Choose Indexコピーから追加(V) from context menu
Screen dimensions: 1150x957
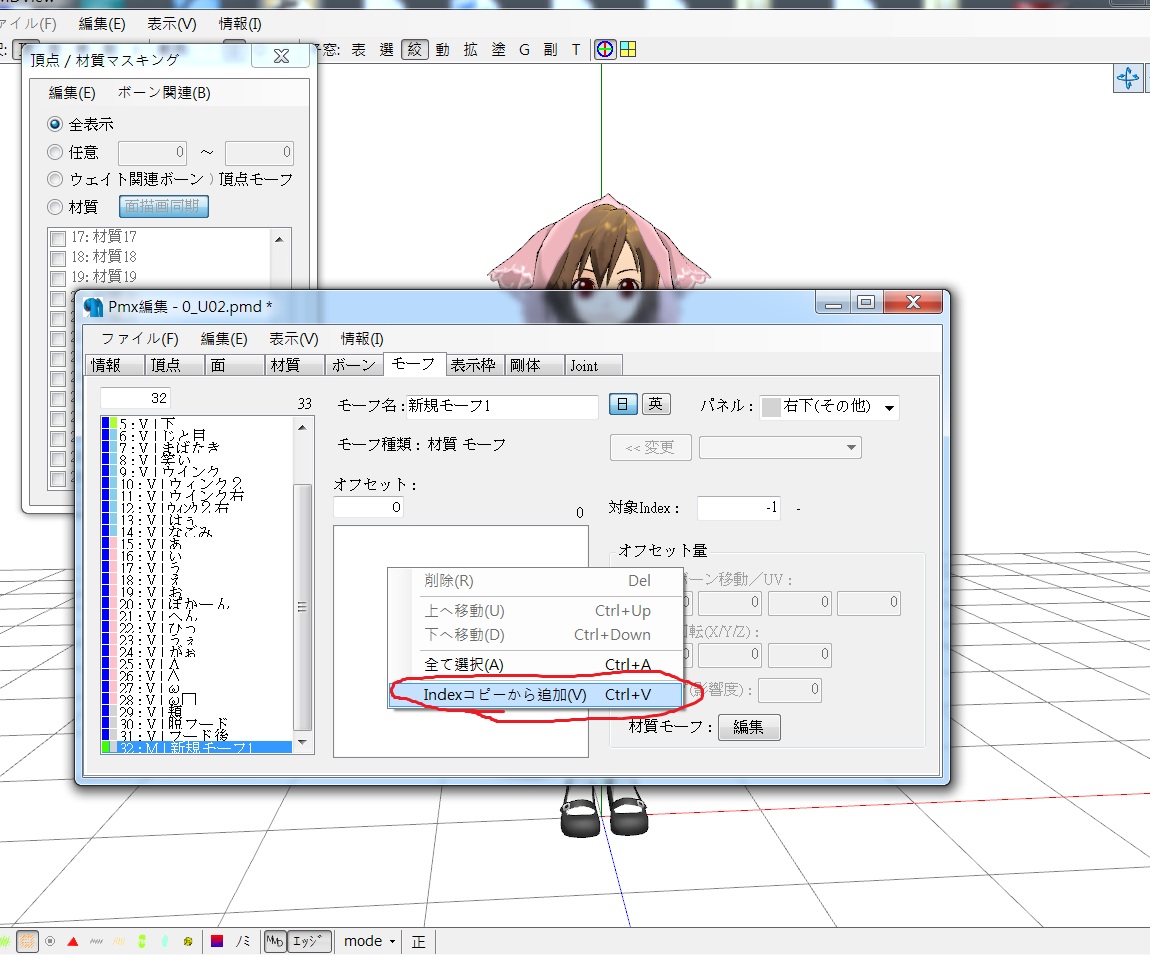point(537,694)
